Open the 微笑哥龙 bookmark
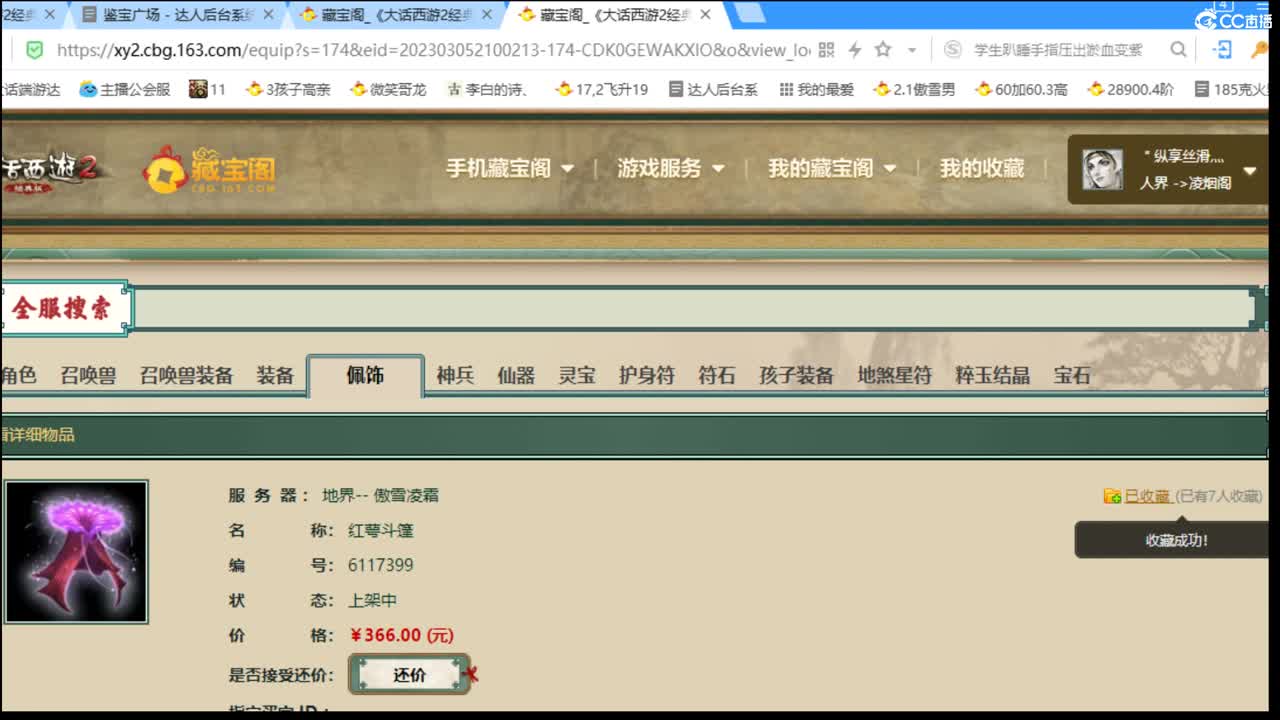Viewport: 1280px width, 720px height. pyautogui.click(x=388, y=89)
